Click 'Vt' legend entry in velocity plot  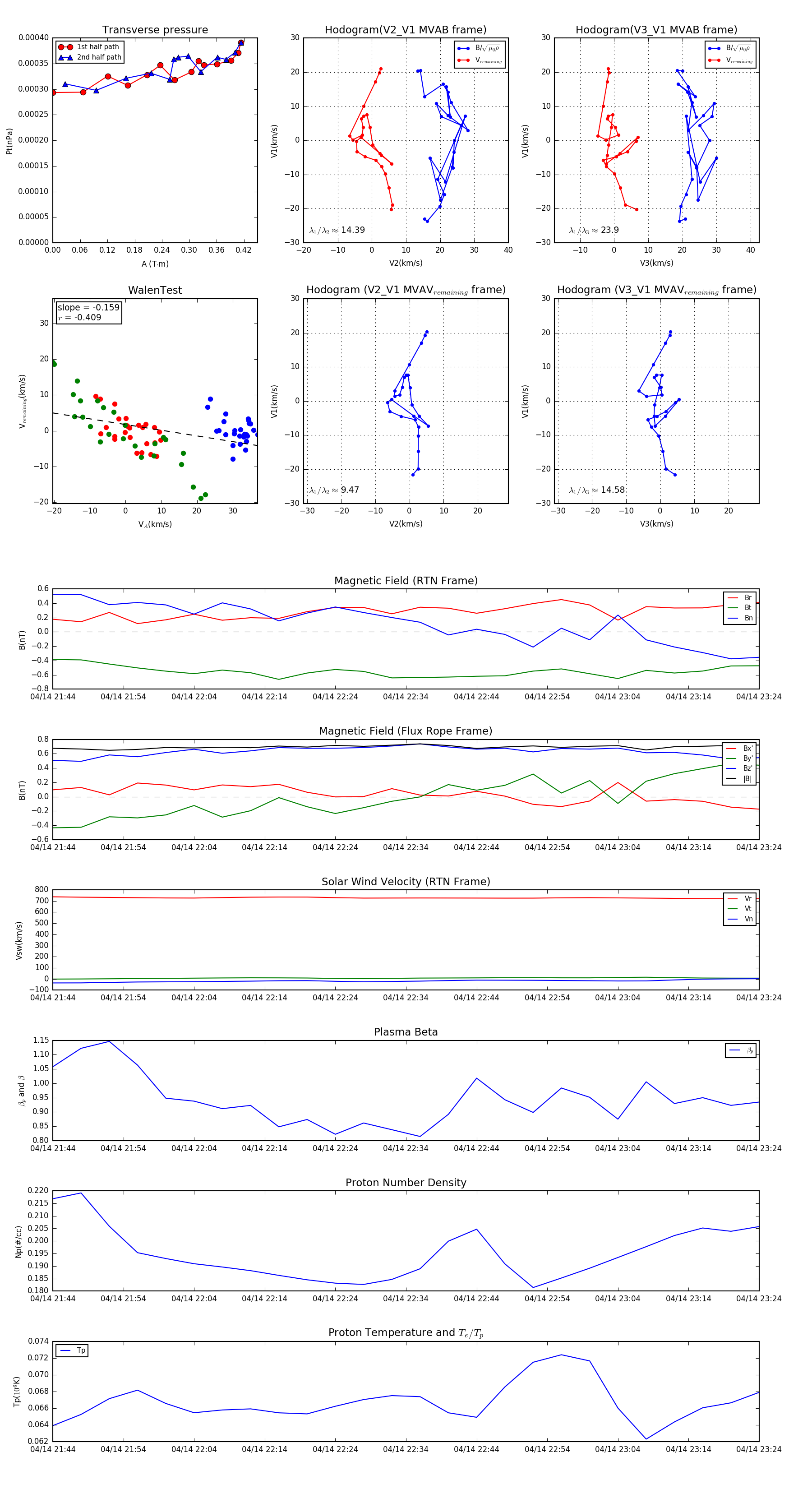click(x=740, y=909)
